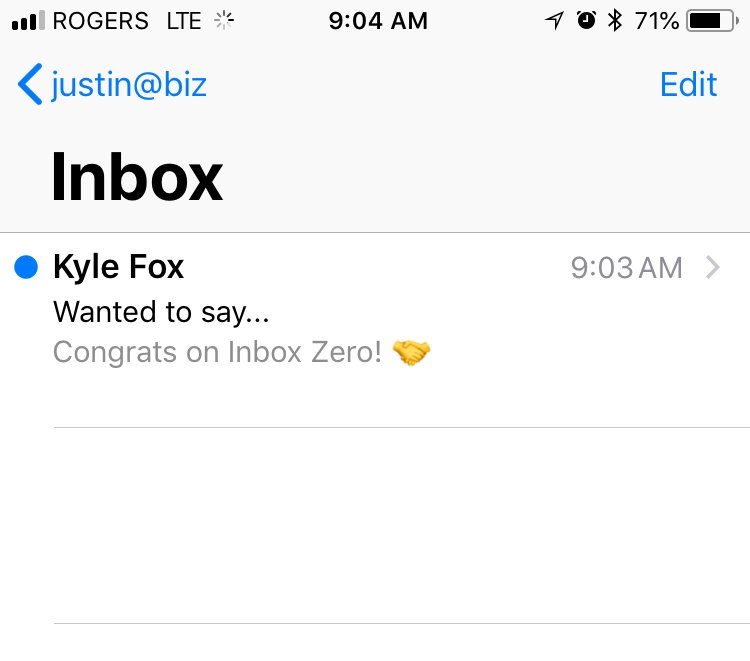The width and height of the screenshot is (750, 661).
Task: Tap the 9:03 AM message timestamp
Action: 626,268
